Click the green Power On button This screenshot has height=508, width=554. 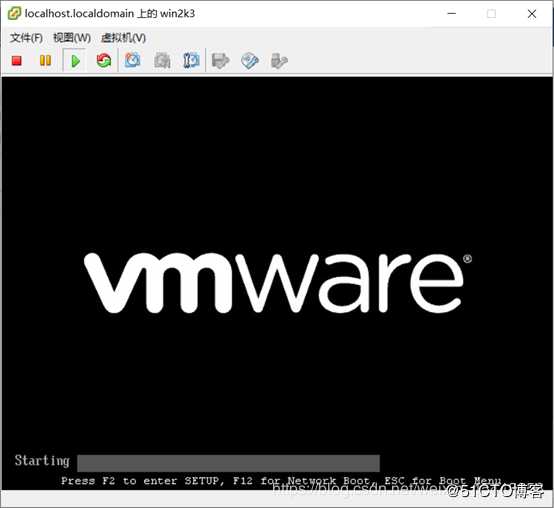point(75,61)
